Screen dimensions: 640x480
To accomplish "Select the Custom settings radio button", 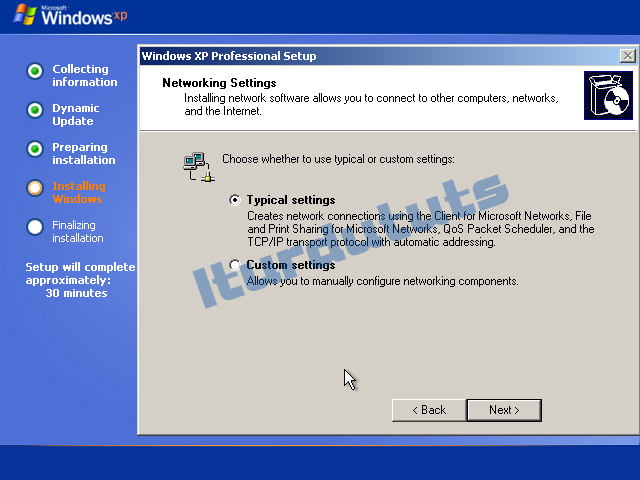I will 235,265.
